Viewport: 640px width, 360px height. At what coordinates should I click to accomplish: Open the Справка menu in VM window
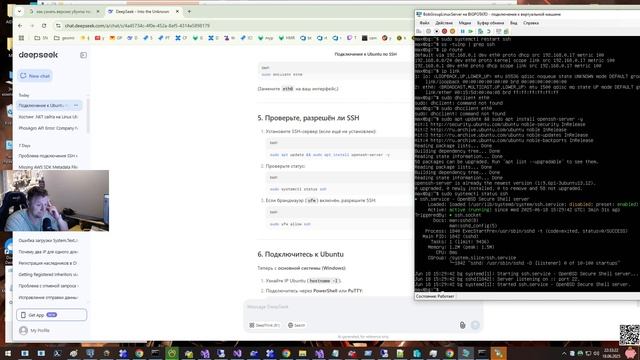coord(531,23)
